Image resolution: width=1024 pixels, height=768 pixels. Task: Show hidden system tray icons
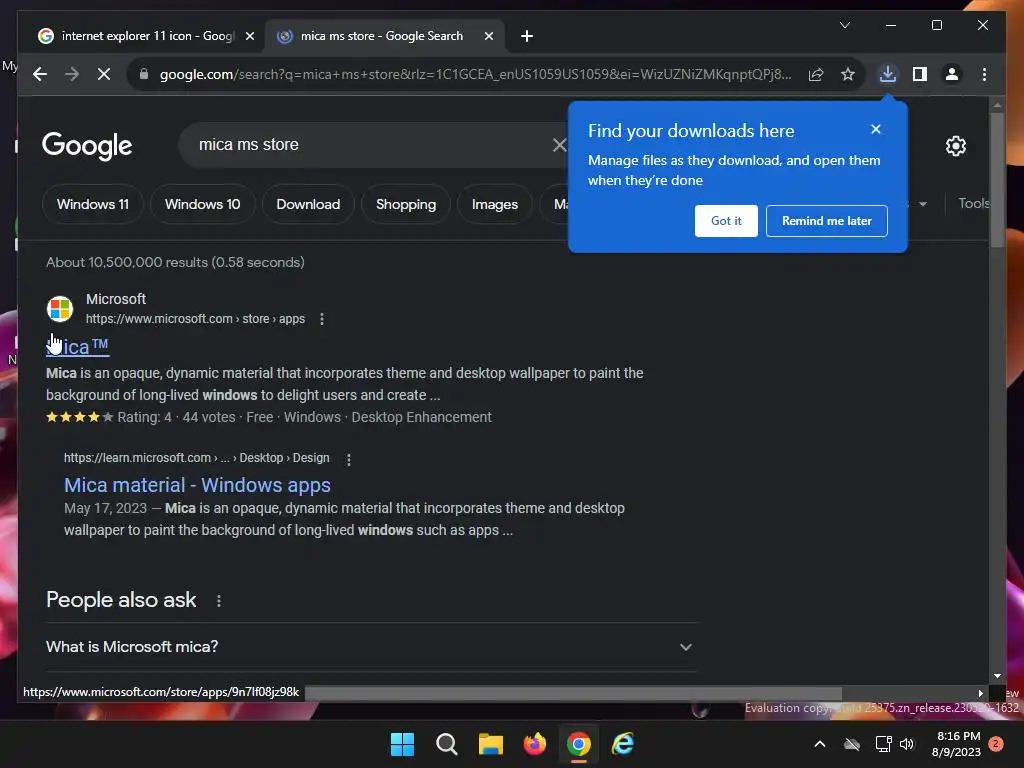pyautogui.click(x=820, y=744)
